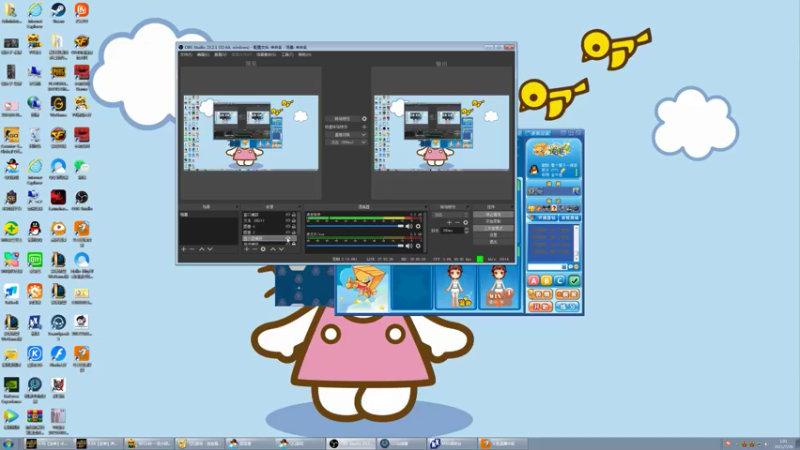
Task: Toggle the Studio Mode button in Controls
Action: [x=493, y=228]
